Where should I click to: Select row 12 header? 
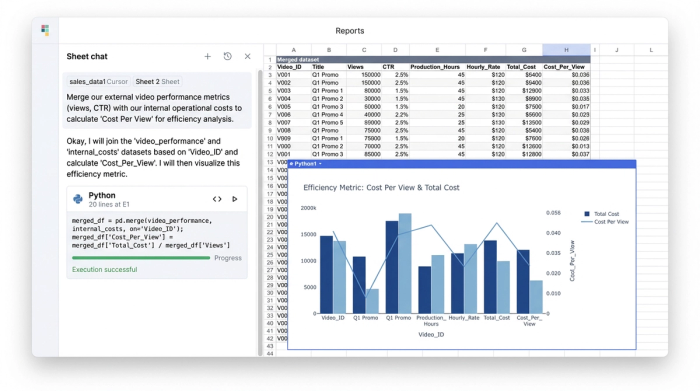270,154
